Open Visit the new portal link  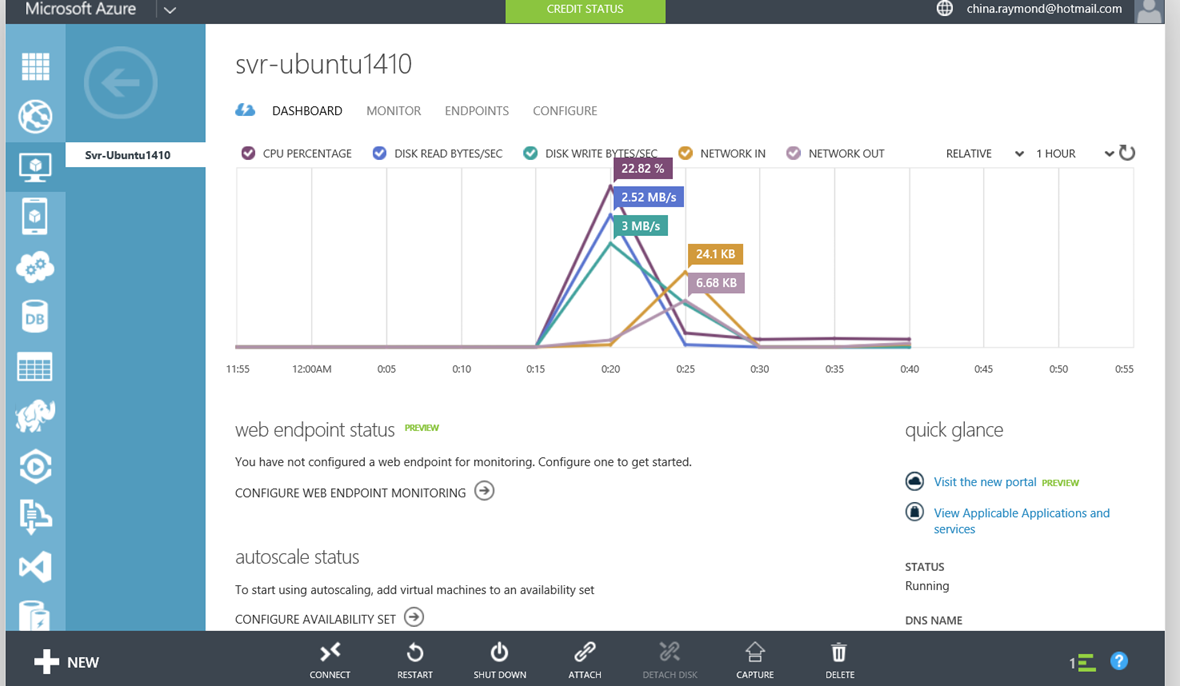985,481
